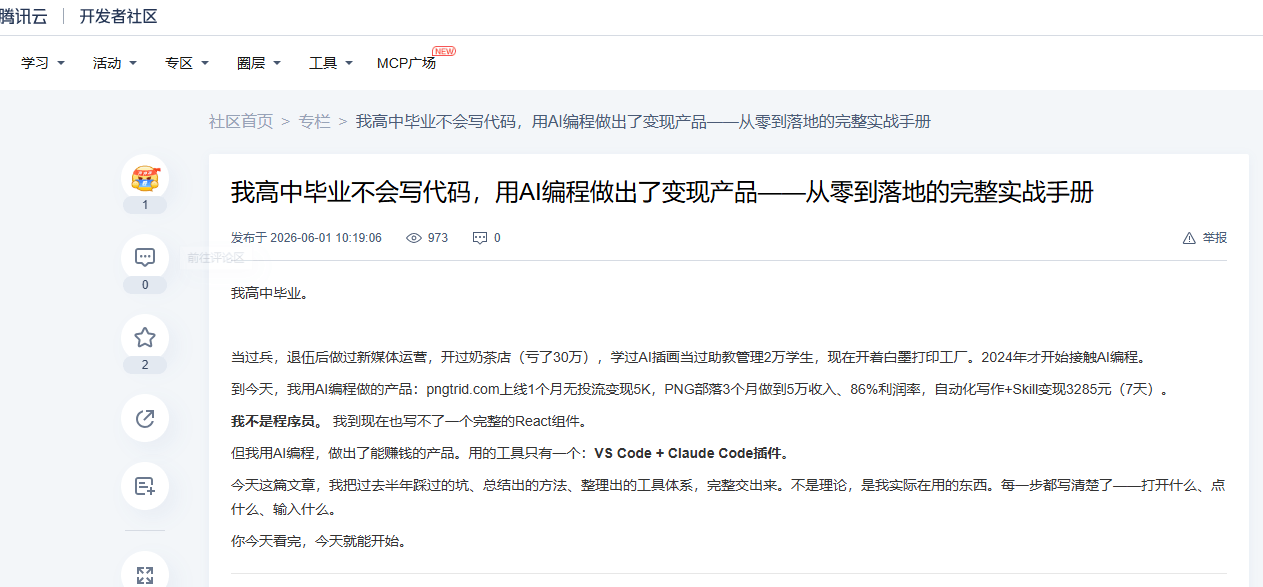The height and width of the screenshot is (587, 1263).
Task: Click the fullscreen expand icon in sidebar
Action: click(145, 575)
